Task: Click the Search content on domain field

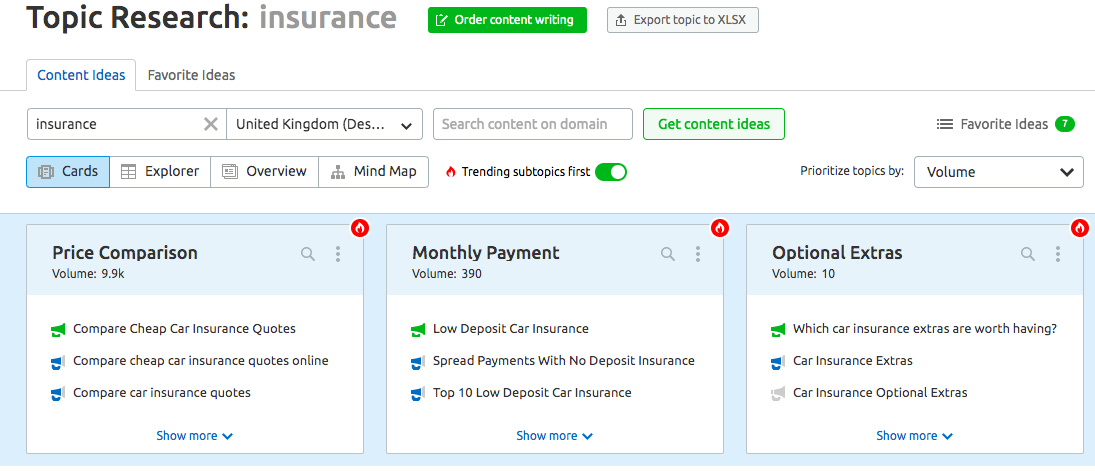Action: tap(532, 124)
